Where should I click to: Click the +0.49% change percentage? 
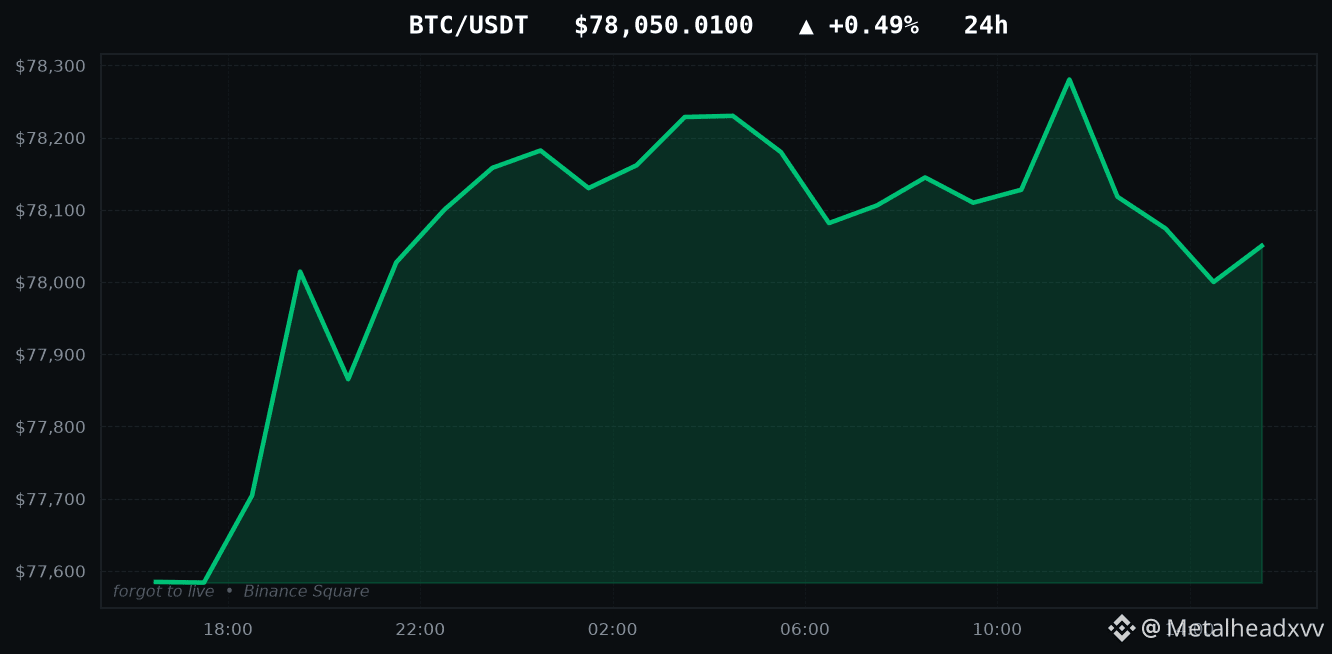[873, 26]
